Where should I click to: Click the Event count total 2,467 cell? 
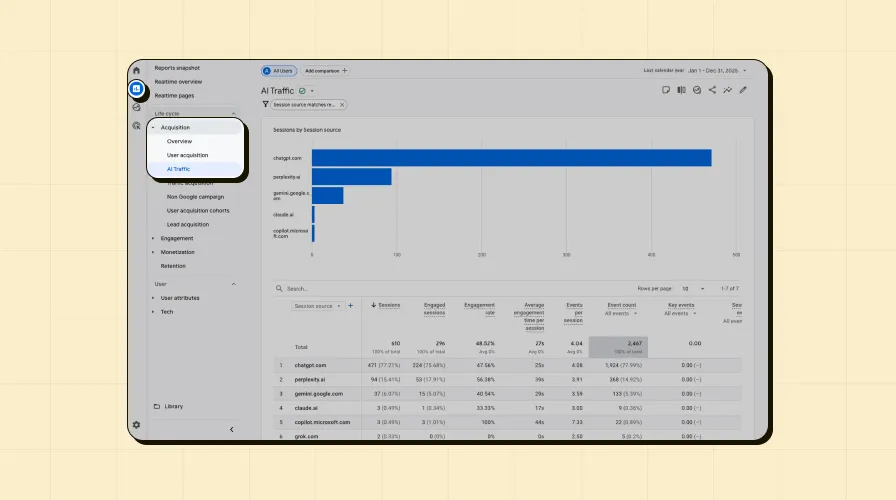618,347
